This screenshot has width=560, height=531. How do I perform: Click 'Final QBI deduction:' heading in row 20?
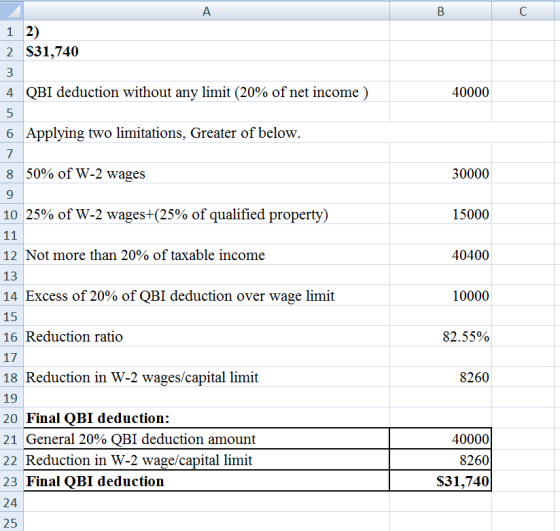pos(206,418)
